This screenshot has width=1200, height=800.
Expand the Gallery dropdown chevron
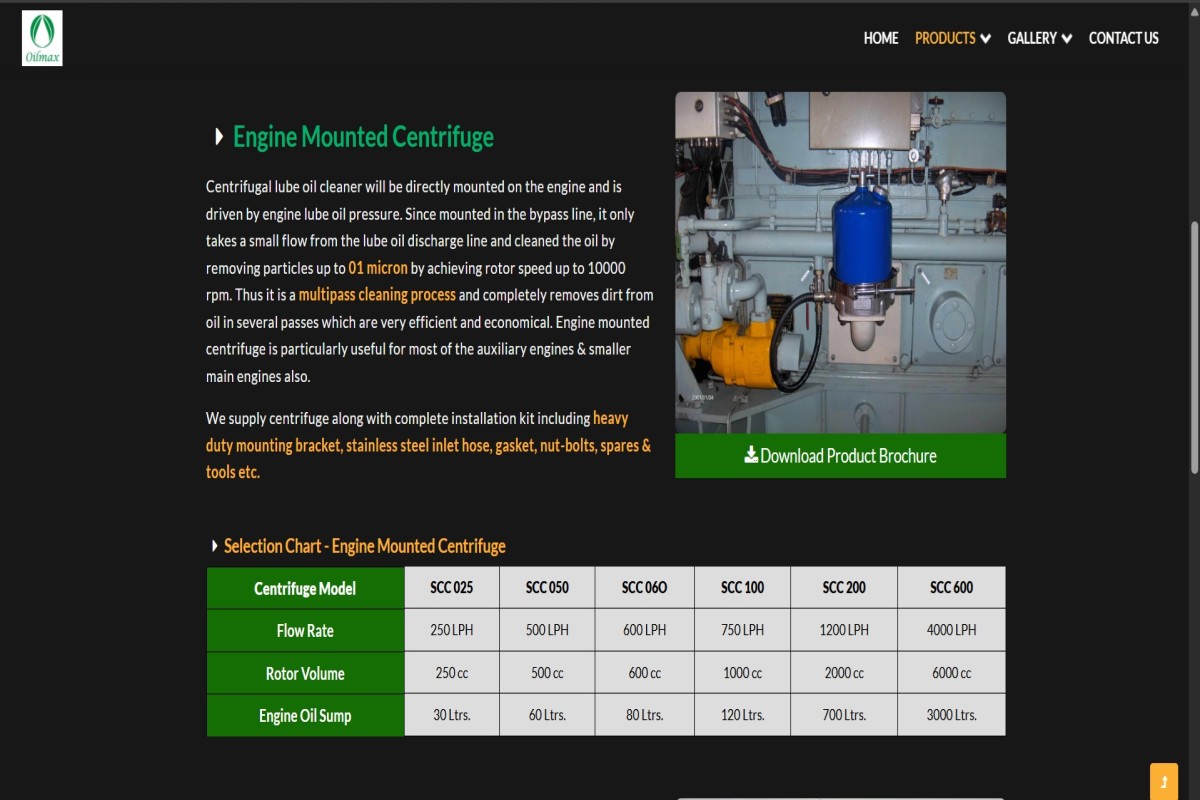[1067, 39]
